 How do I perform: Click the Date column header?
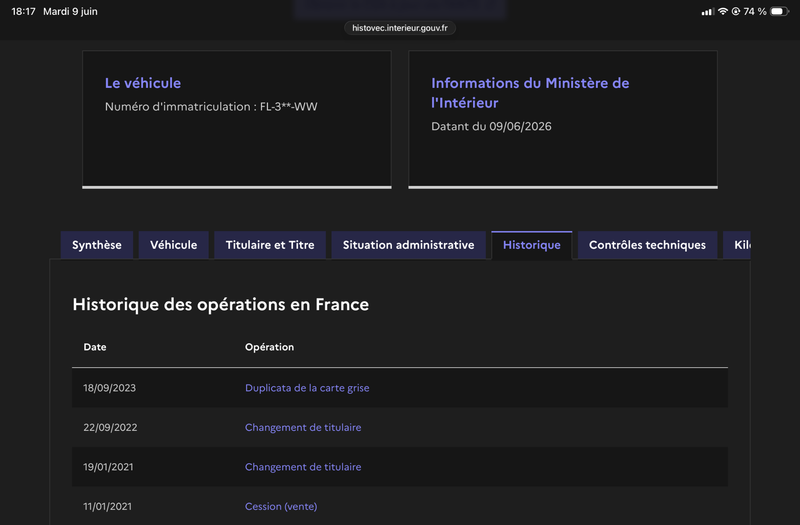tap(95, 347)
